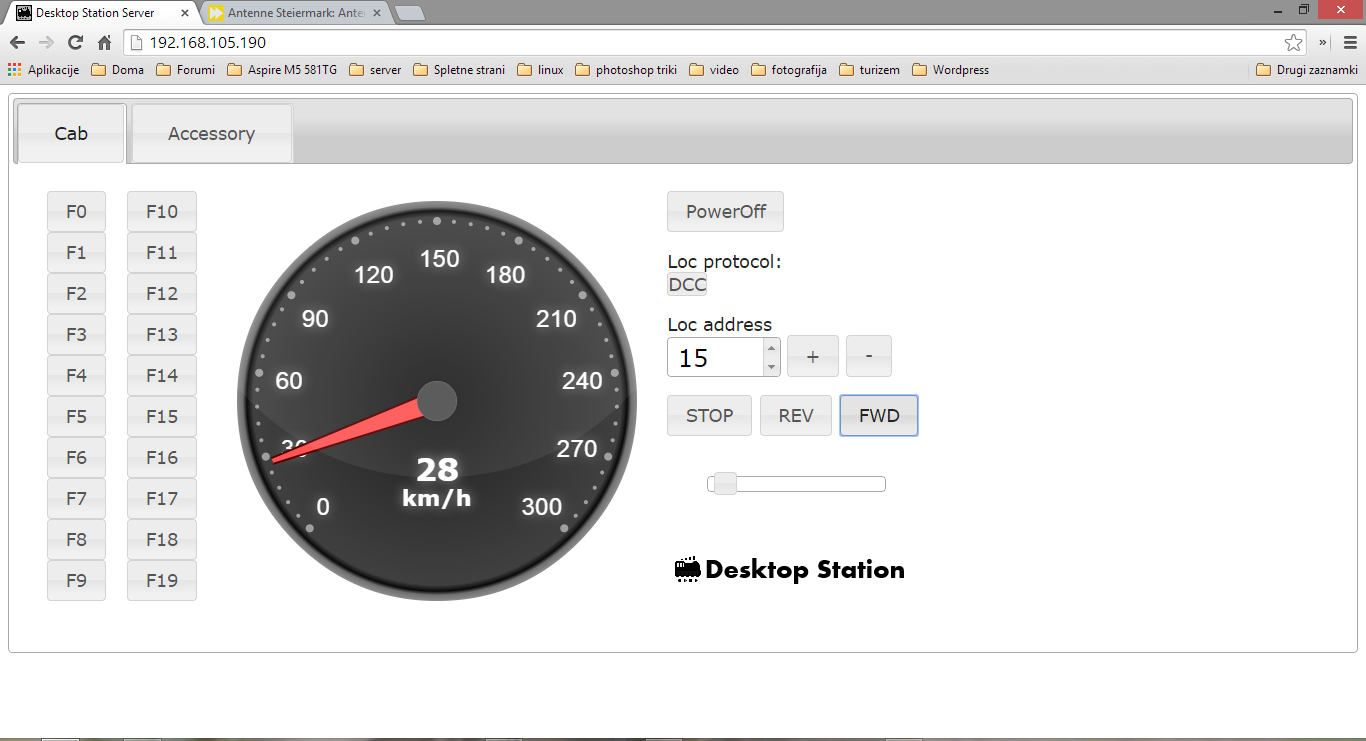Open the Aspire M5 581TG bookmarks folder
1366x741 pixels.
282,70
